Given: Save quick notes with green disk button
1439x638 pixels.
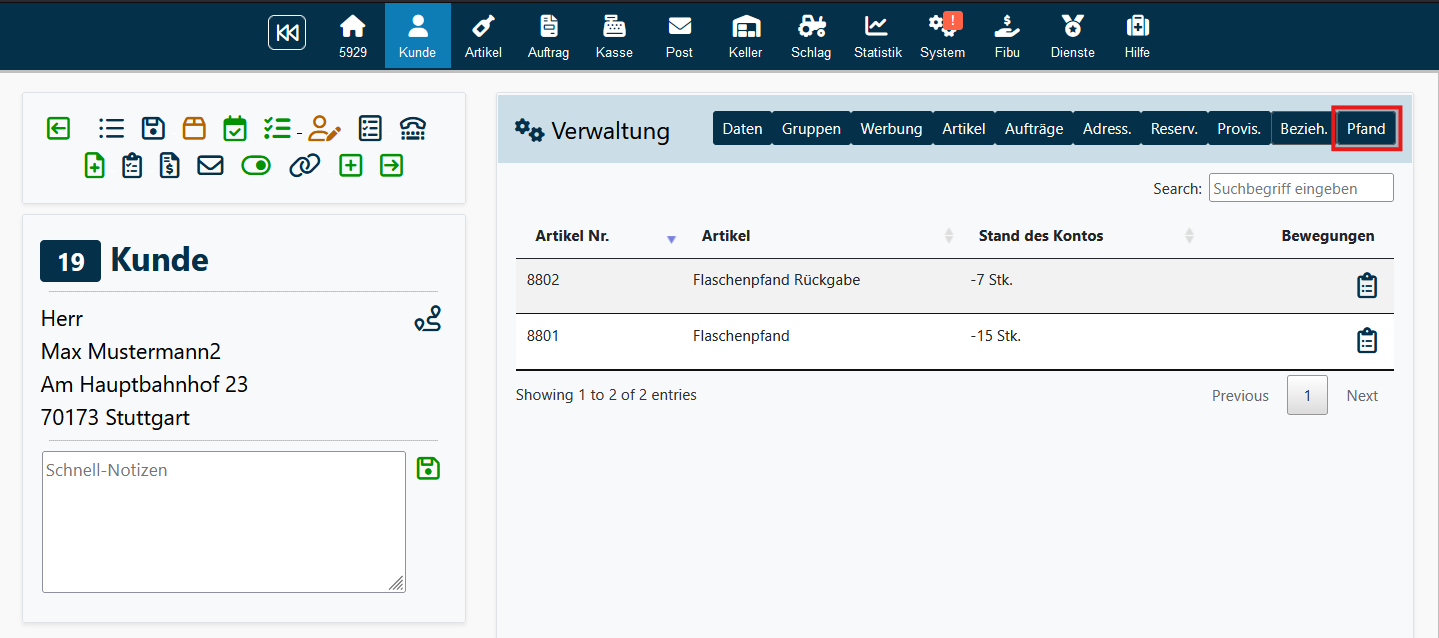Looking at the screenshot, I should tap(428, 468).
